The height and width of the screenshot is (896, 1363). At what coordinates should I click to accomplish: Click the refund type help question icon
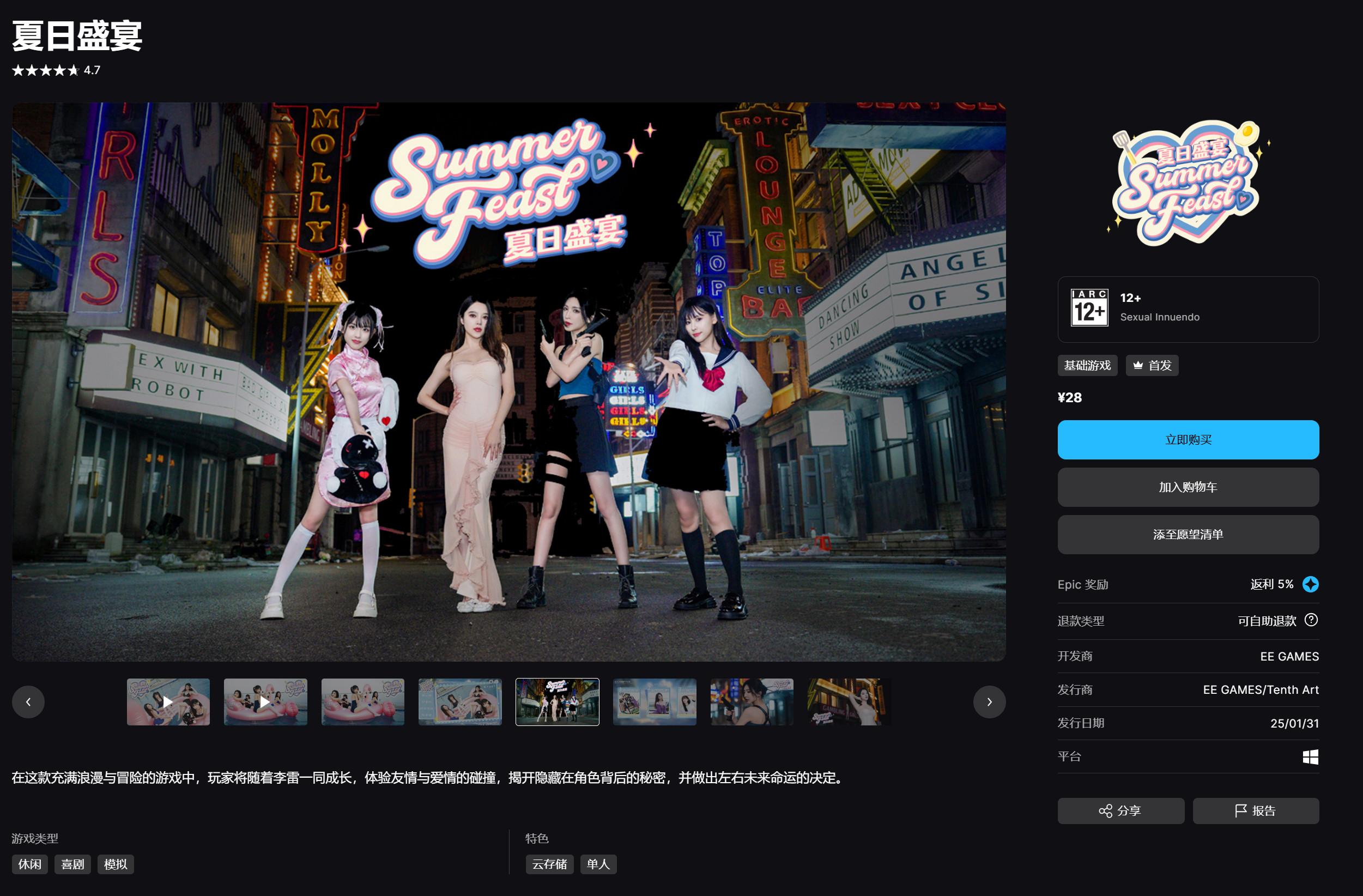1310,620
